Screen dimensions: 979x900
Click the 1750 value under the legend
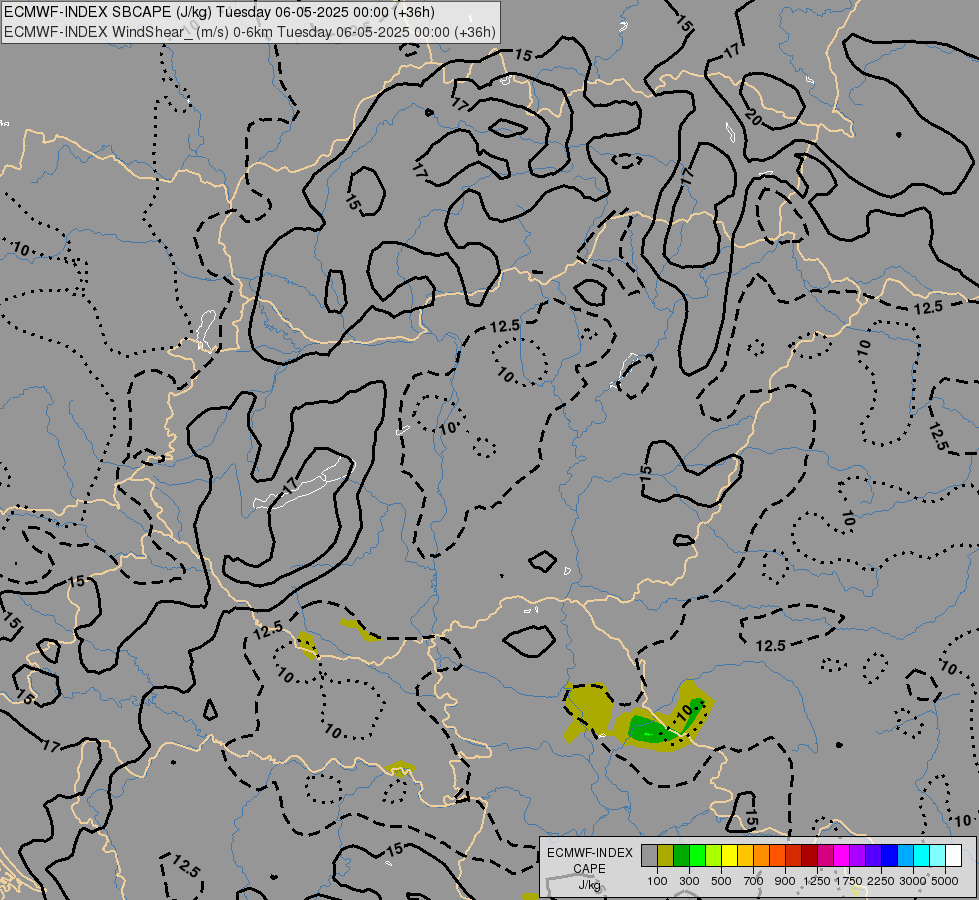(849, 881)
